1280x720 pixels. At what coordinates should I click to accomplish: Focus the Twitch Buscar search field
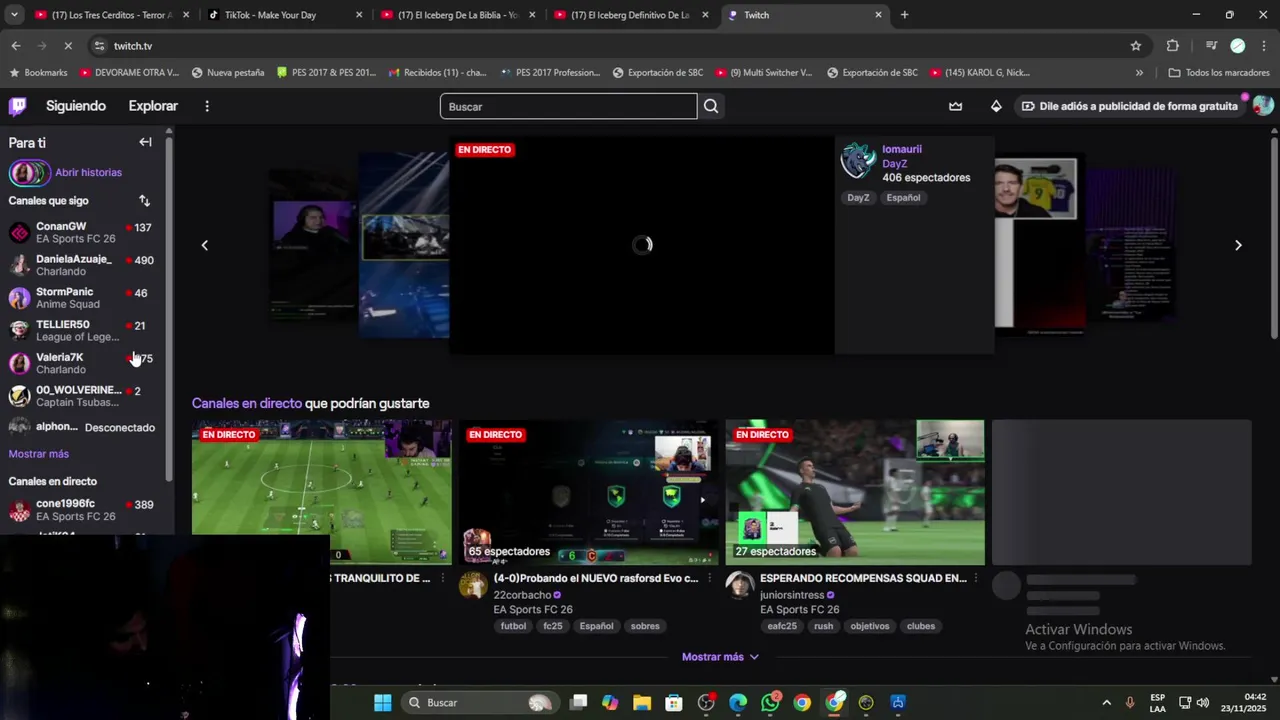[x=568, y=106]
